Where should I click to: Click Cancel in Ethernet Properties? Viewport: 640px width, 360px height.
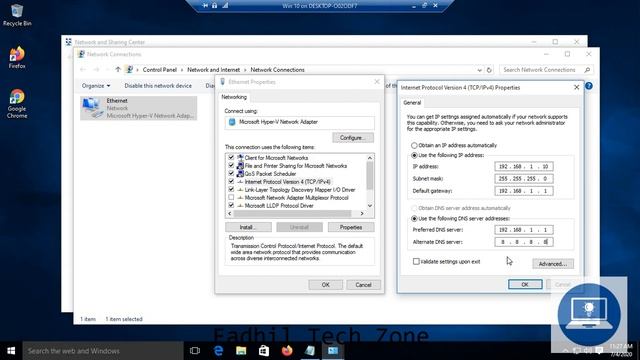(x=363, y=285)
